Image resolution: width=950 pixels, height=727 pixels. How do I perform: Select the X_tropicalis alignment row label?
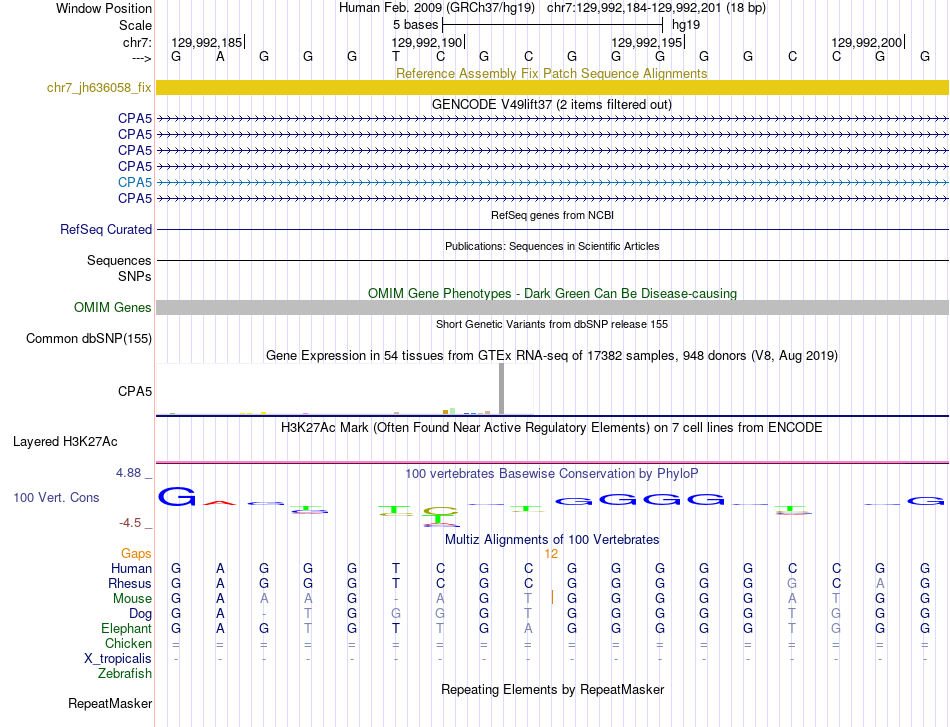pos(118,659)
